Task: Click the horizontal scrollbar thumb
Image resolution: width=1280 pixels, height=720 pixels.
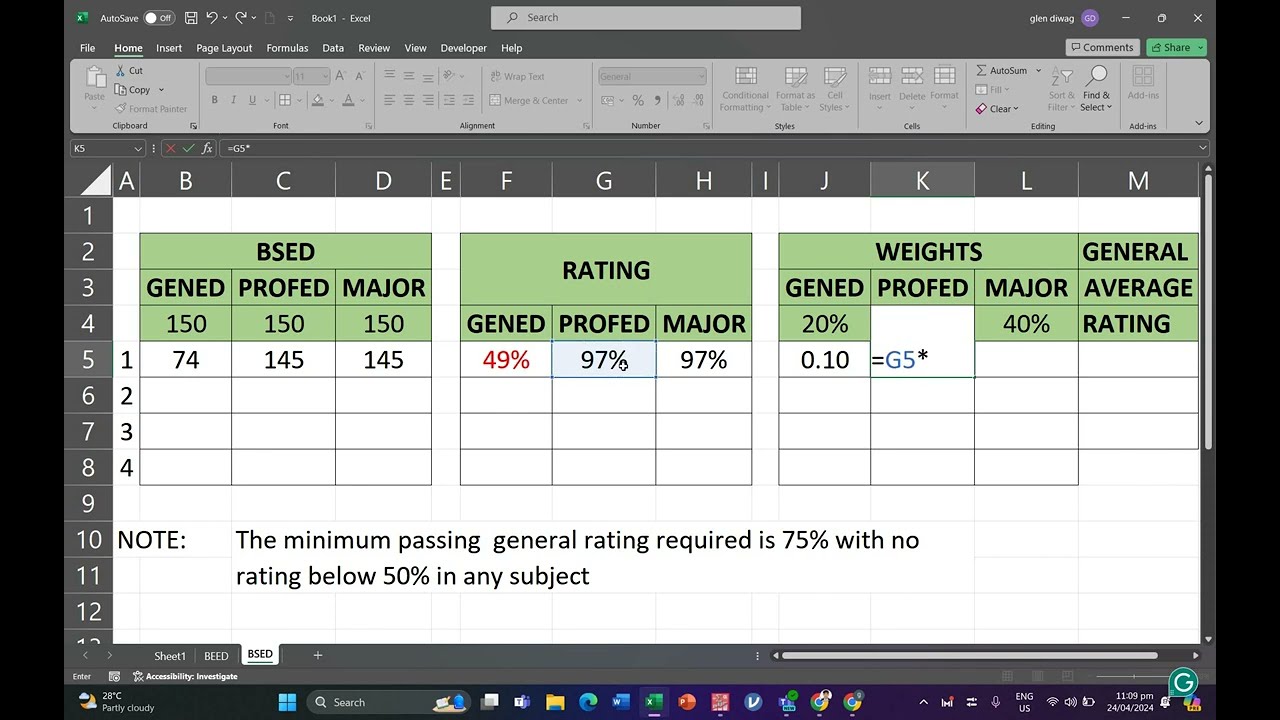Action: [970, 656]
